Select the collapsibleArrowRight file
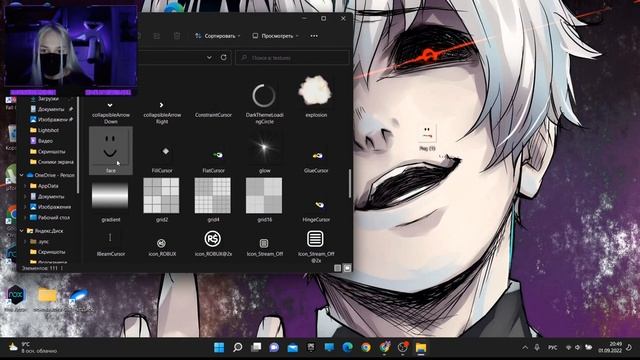 point(162,112)
